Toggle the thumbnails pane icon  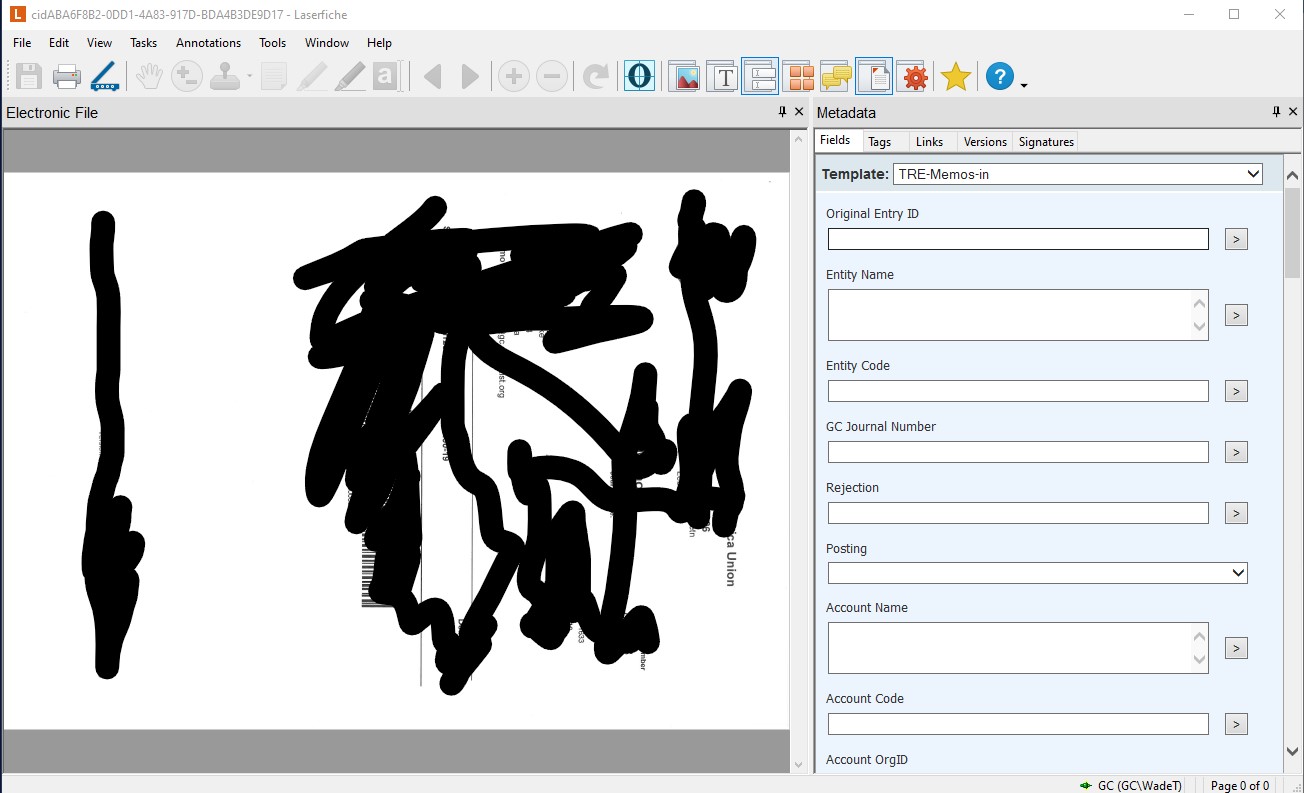click(798, 76)
